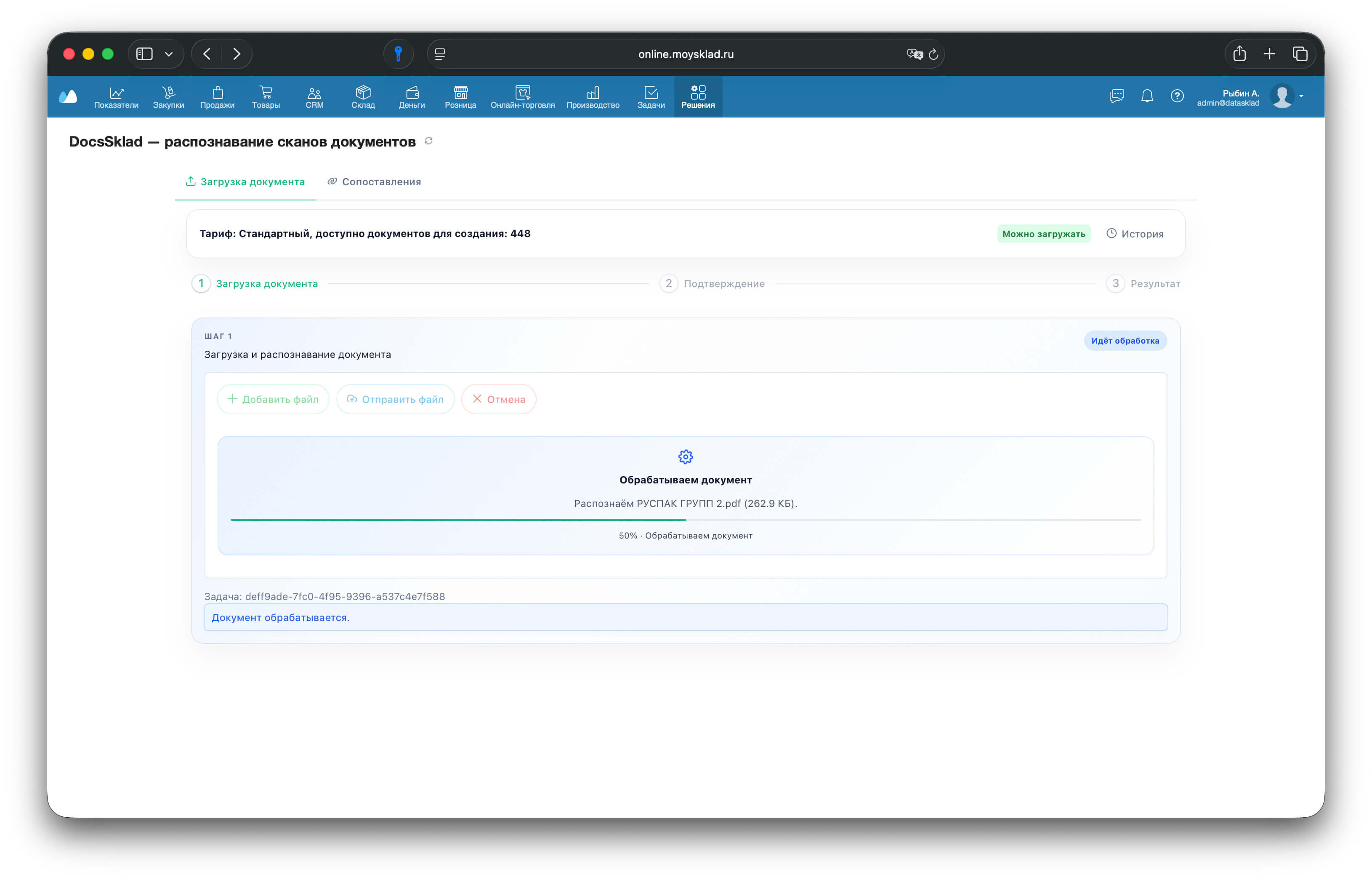Open the Показатели dashboard section
Image resolution: width=1372 pixels, height=880 pixels.
point(116,96)
